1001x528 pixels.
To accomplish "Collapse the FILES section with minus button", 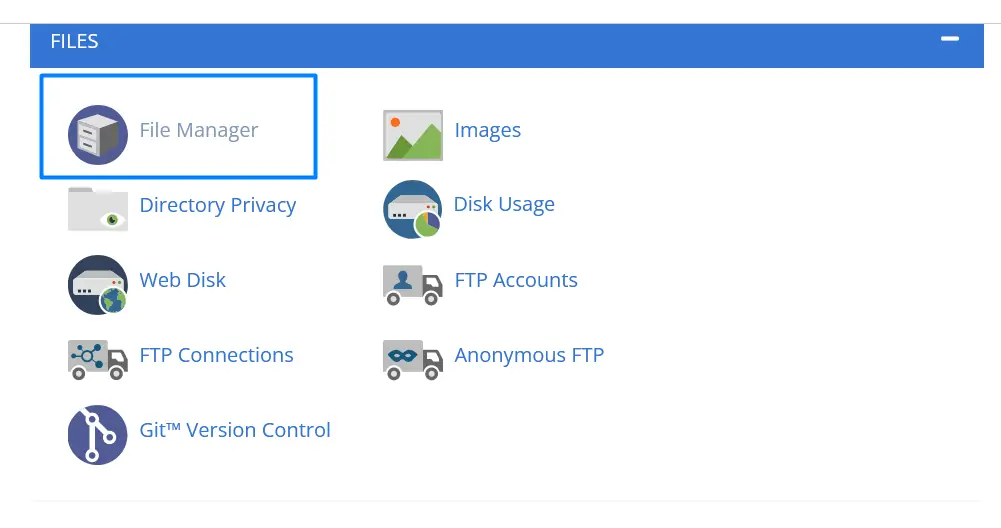I will [x=950, y=39].
